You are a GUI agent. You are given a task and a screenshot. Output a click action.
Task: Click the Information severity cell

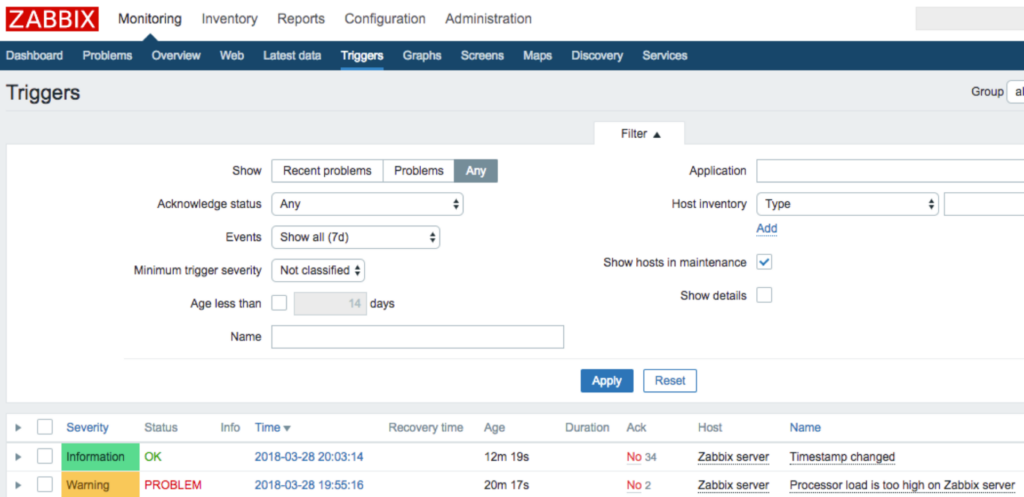pos(101,457)
